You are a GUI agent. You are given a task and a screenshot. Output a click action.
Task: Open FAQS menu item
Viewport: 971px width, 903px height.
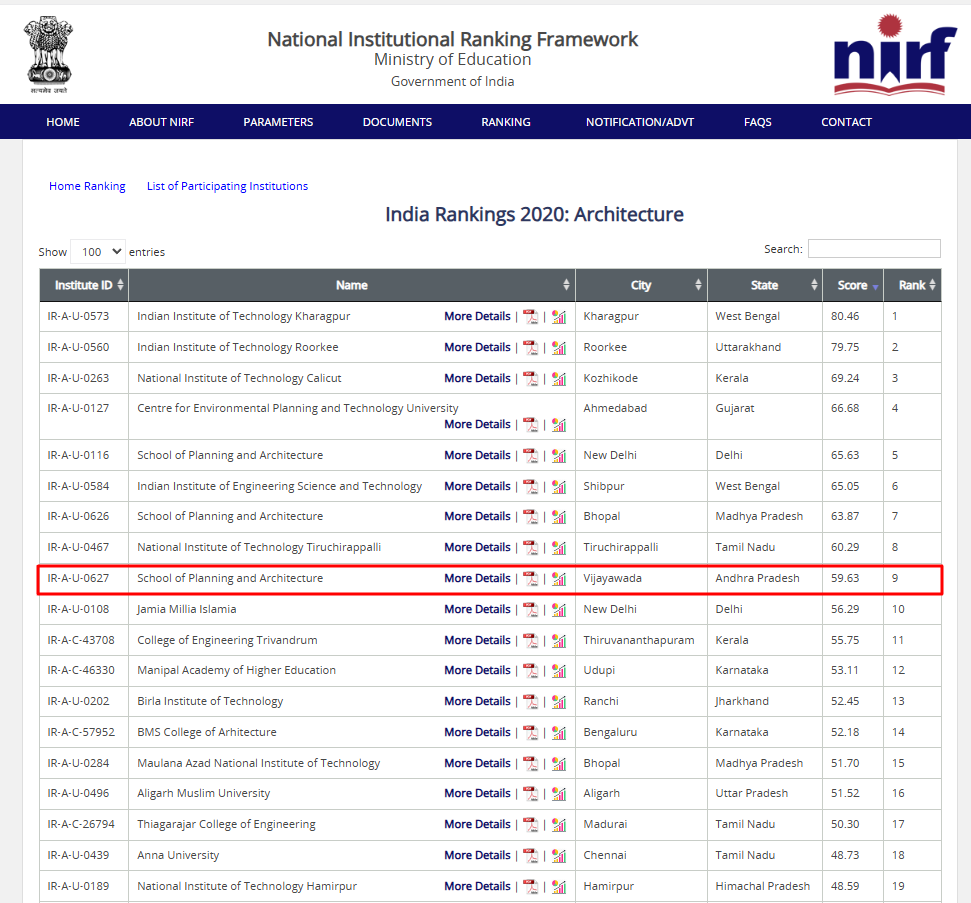[x=757, y=122]
